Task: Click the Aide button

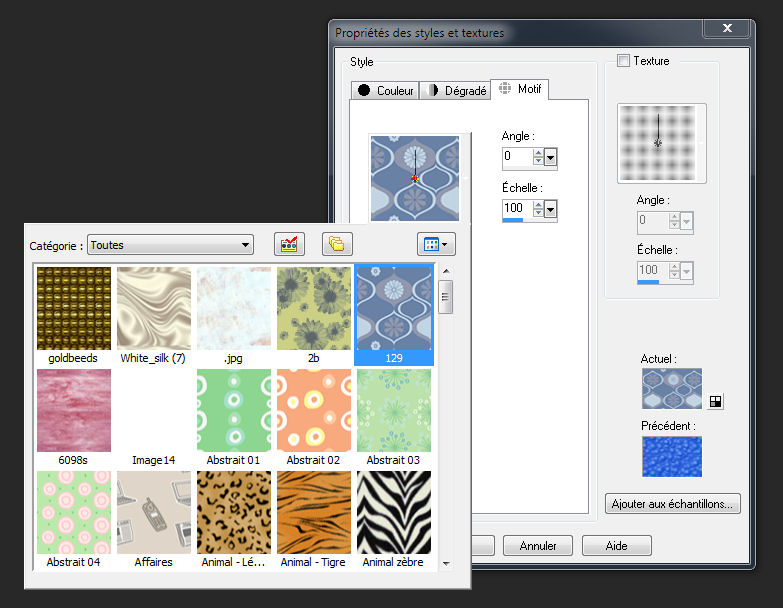Action: coord(616,546)
